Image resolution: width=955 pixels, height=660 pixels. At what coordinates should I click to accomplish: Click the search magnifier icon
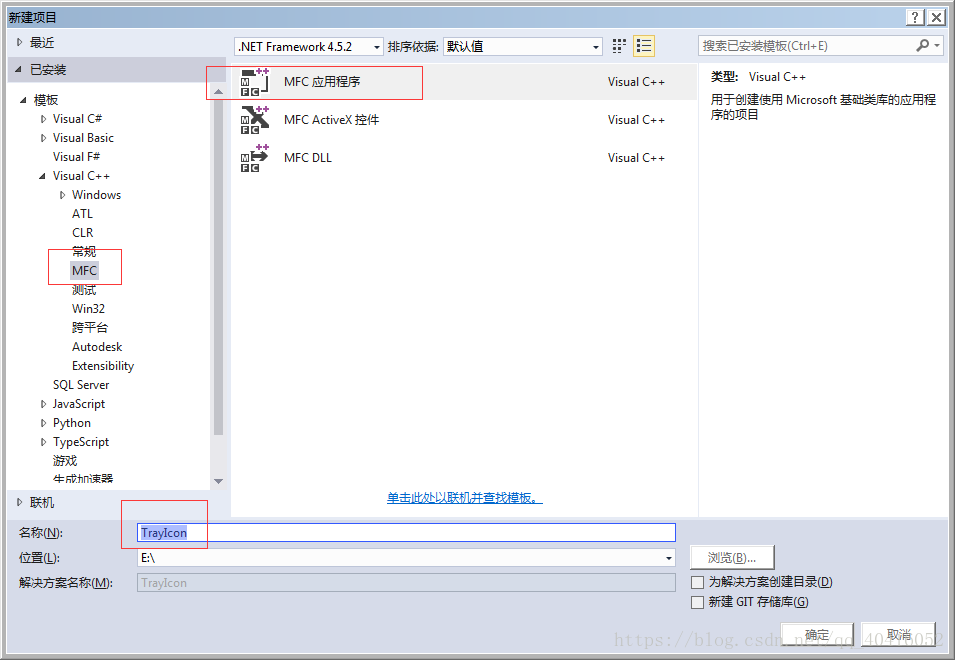(923, 45)
